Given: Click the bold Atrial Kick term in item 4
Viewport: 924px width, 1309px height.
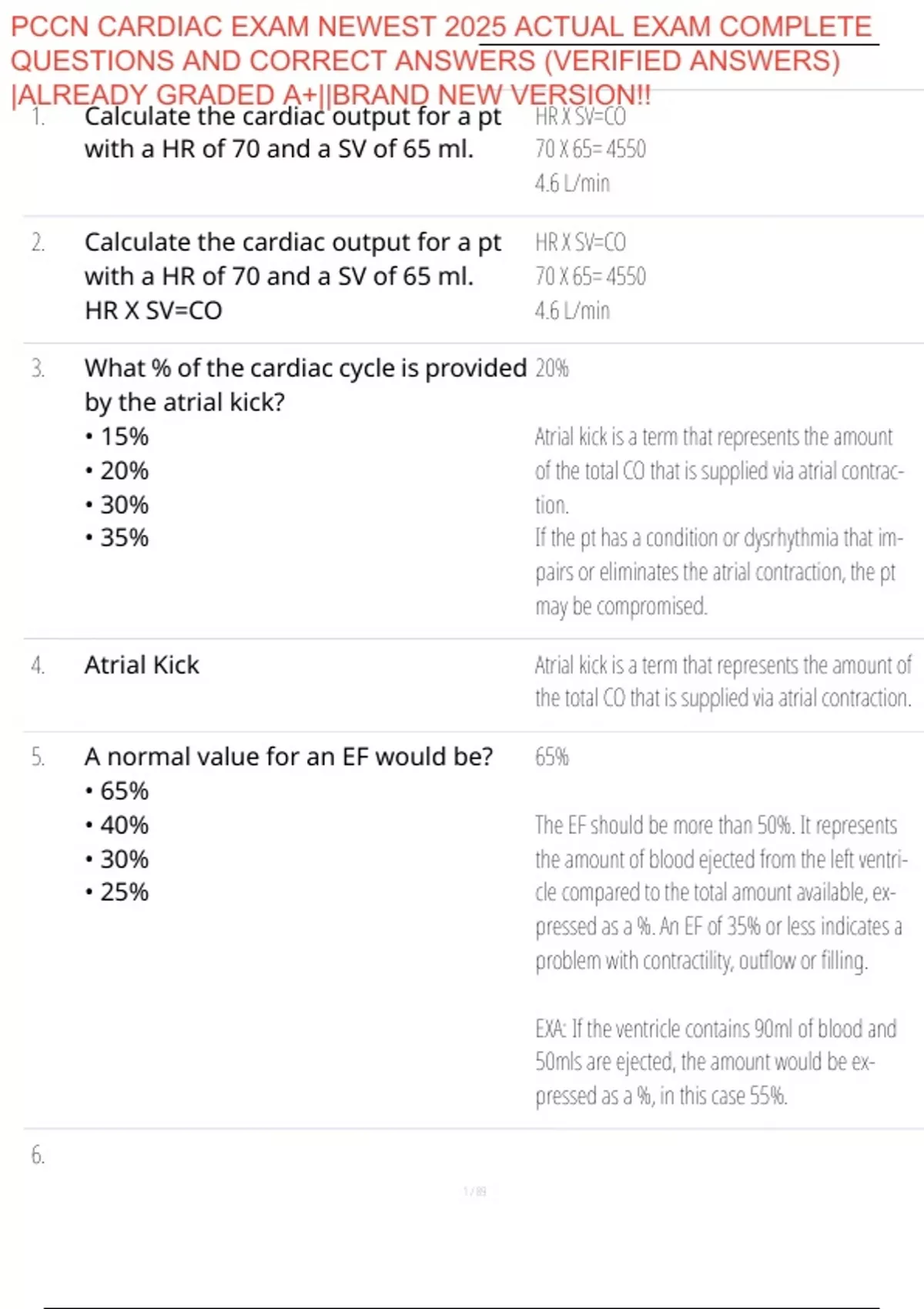Looking at the screenshot, I should (142, 665).
